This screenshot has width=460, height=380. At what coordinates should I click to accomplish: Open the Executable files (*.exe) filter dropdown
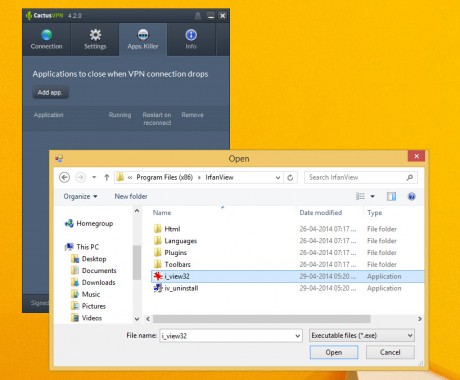(x=362, y=335)
